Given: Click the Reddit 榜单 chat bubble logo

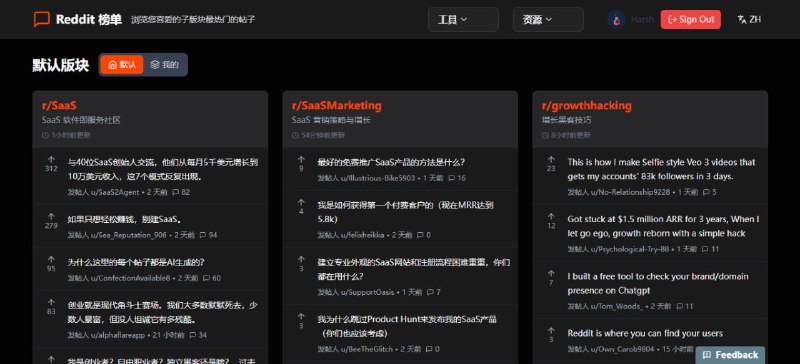Looking at the screenshot, I should click(x=41, y=19).
